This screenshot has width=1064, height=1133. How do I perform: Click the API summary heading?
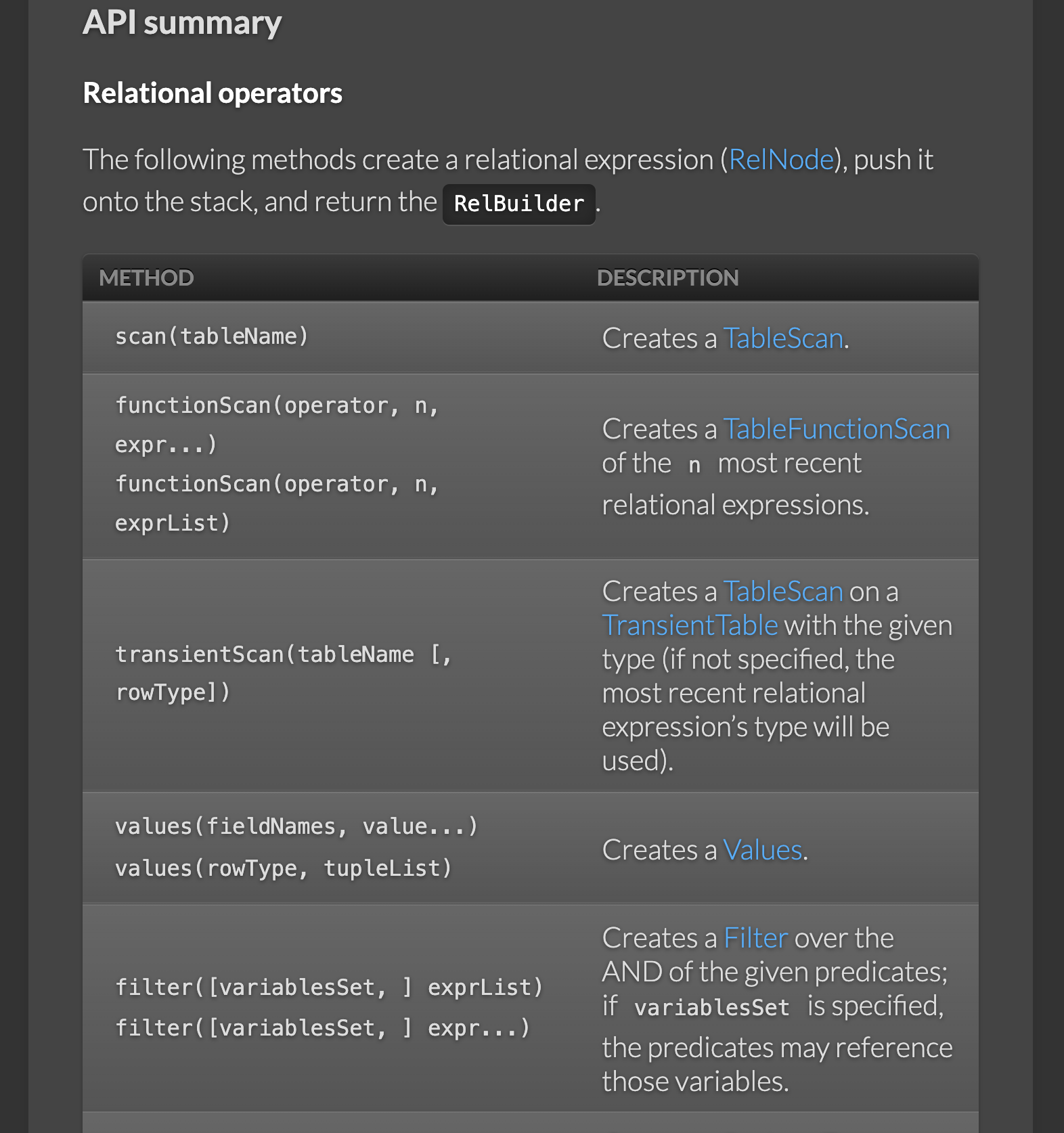click(x=182, y=23)
